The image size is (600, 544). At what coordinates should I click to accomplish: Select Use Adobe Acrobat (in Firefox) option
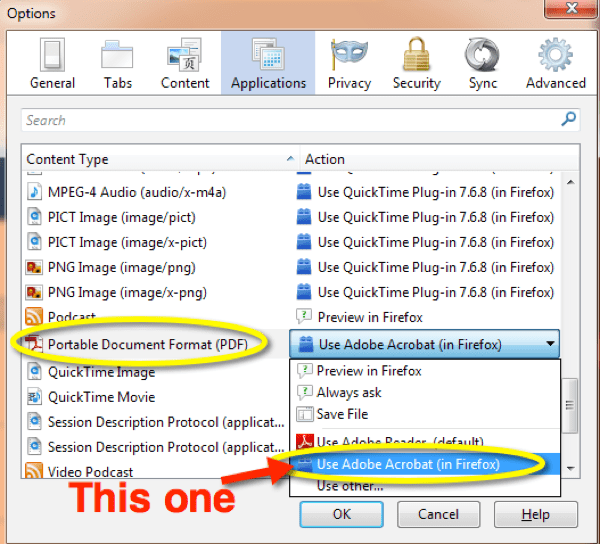(x=425, y=464)
